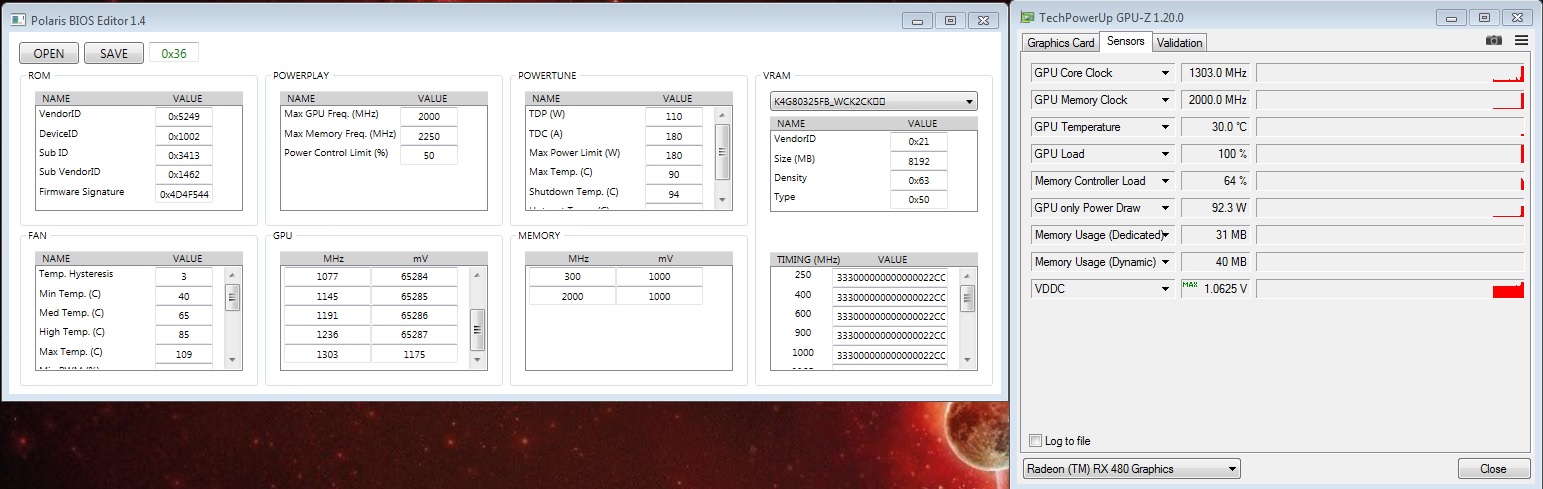Click the GPU-Z title bar app icon
The width and height of the screenshot is (1543, 489).
point(1028,17)
